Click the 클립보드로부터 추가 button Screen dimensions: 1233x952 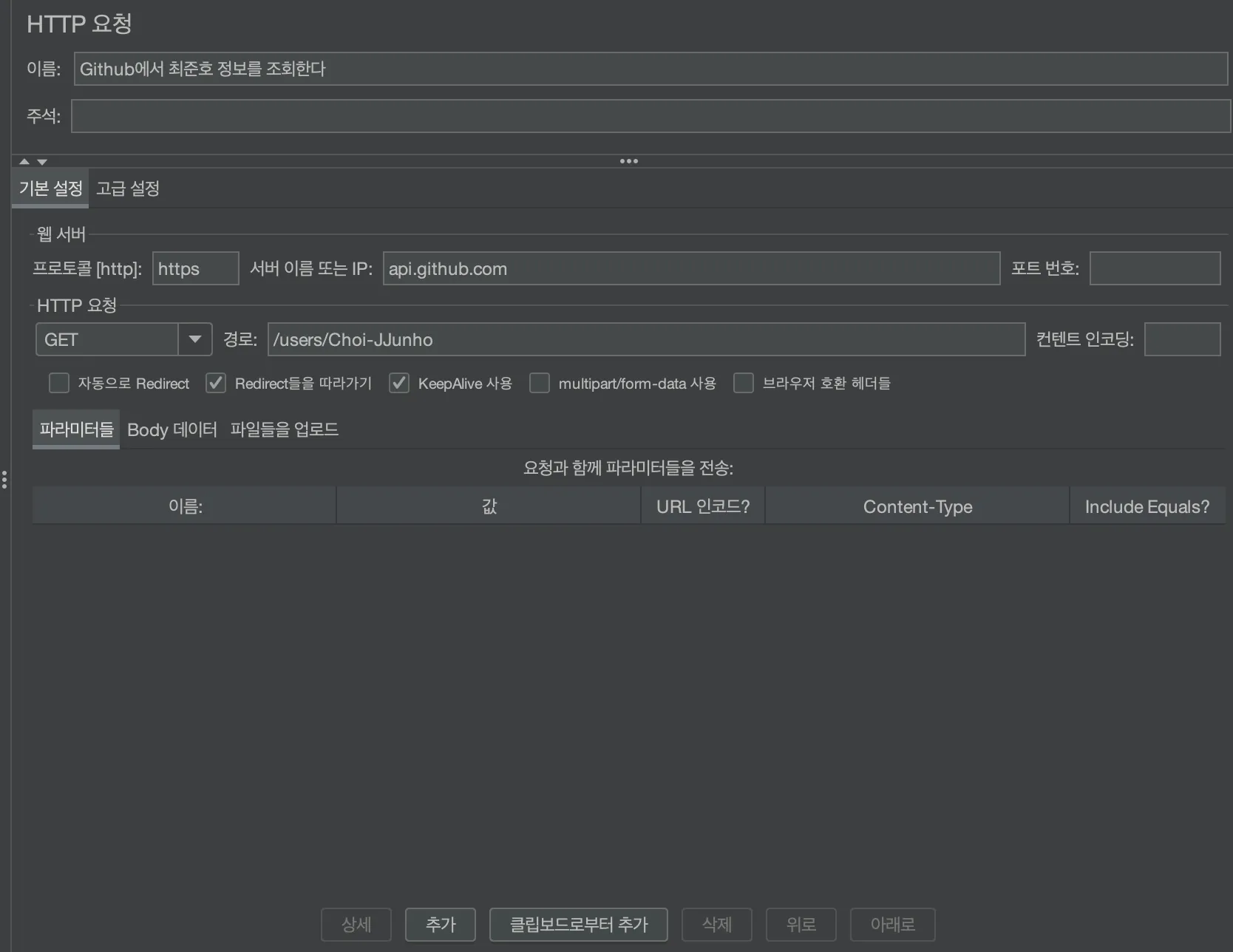point(578,924)
